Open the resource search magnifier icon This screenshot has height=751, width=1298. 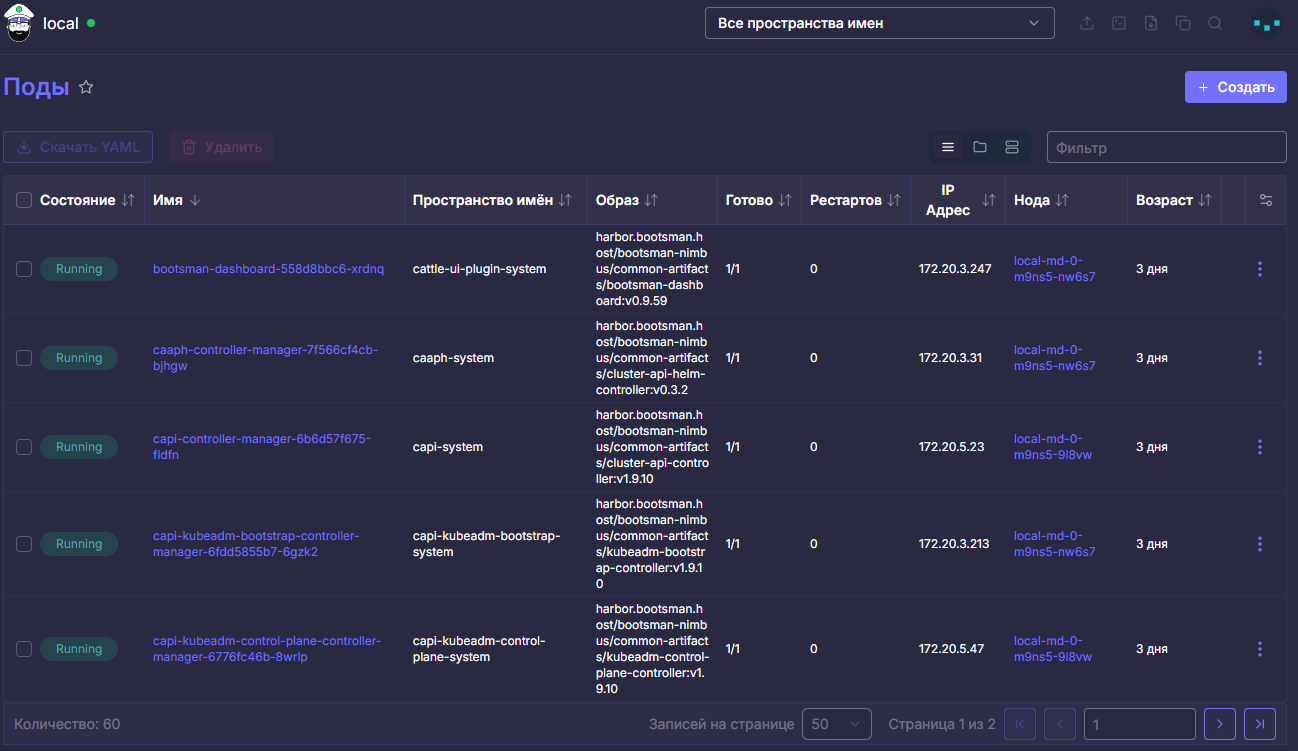(x=1215, y=23)
